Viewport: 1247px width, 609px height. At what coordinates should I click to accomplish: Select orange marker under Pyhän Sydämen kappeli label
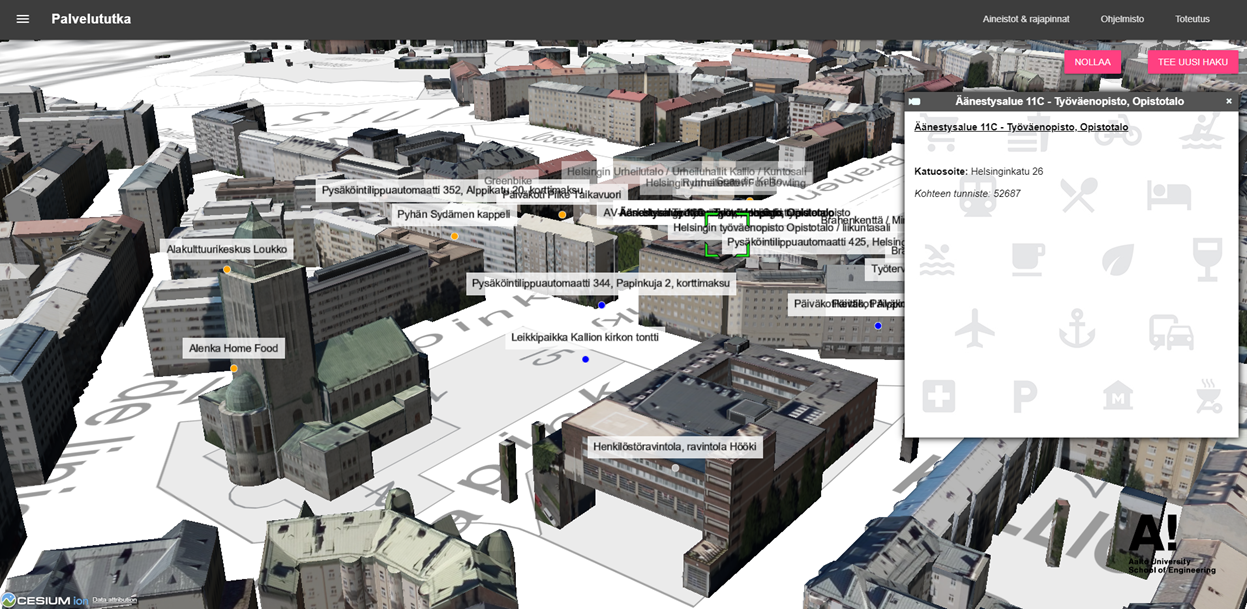pos(454,236)
